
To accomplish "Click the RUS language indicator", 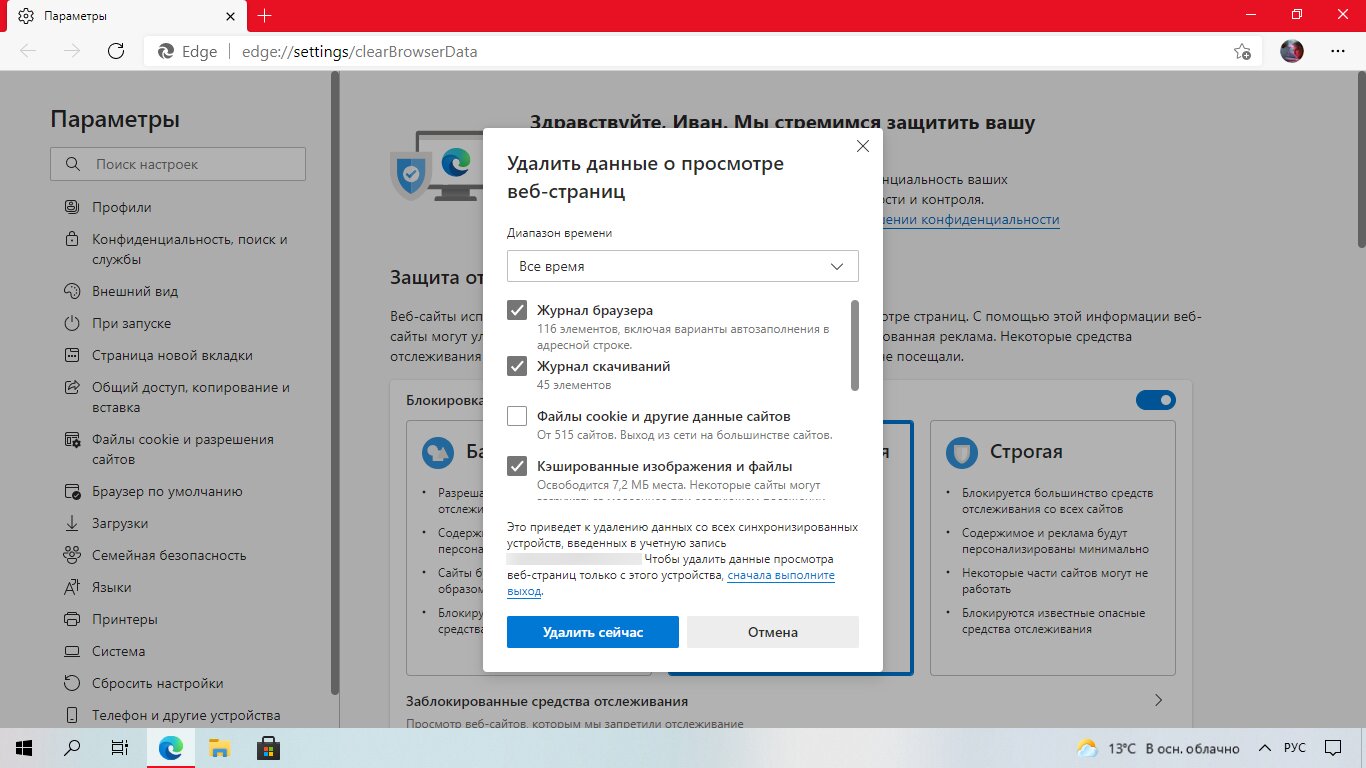I will (1295, 748).
